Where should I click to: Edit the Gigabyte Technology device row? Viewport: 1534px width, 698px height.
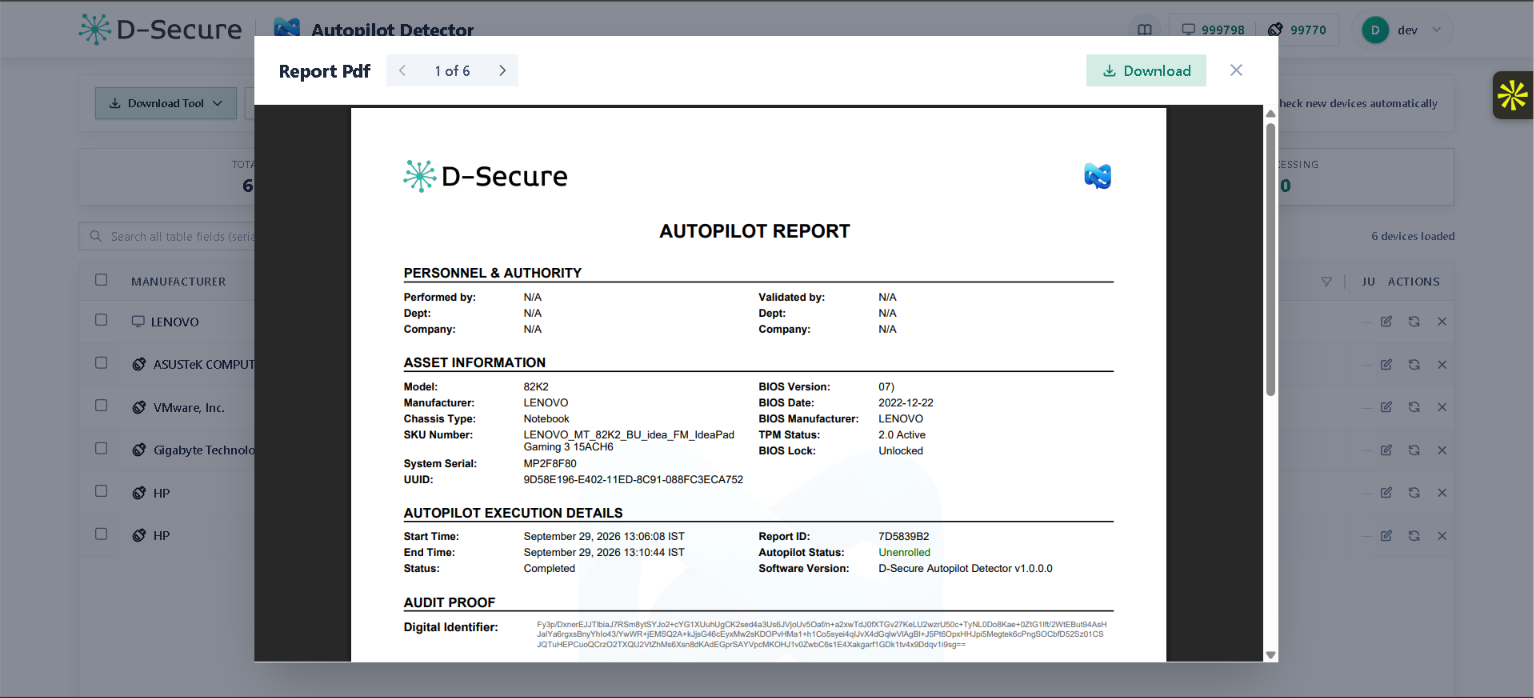[x=1386, y=450]
